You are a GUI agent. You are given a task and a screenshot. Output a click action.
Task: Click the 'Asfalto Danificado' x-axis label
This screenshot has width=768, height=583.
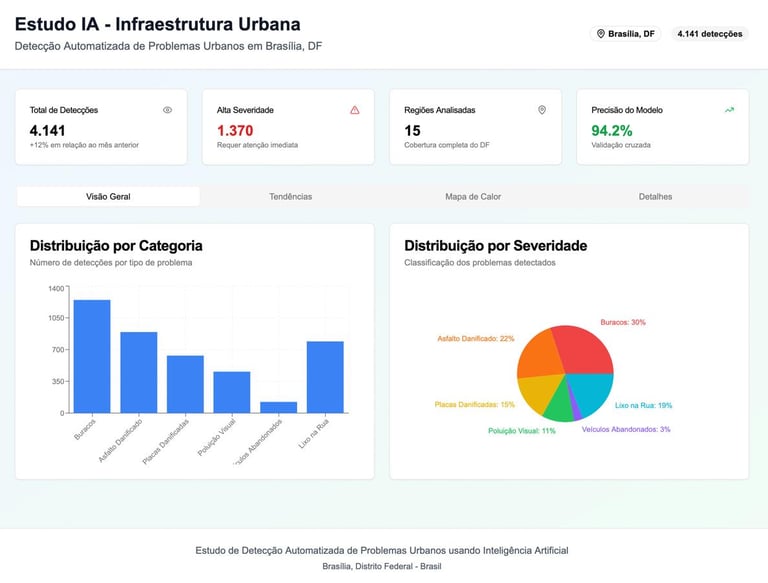[x=120, y=440]
